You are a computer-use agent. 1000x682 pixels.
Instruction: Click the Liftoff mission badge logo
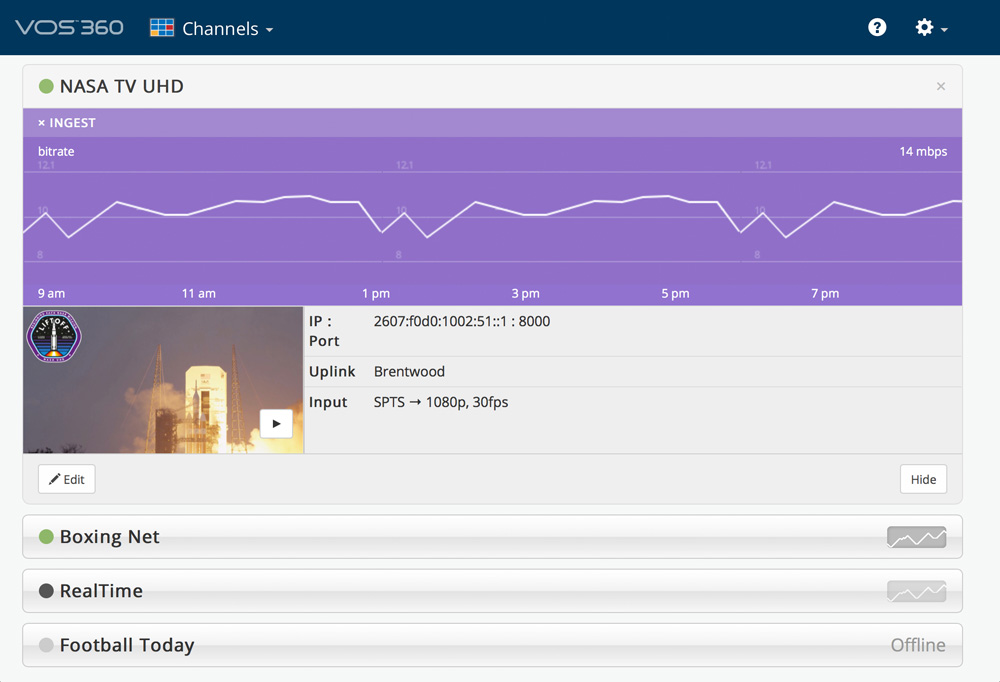point(54,336)
